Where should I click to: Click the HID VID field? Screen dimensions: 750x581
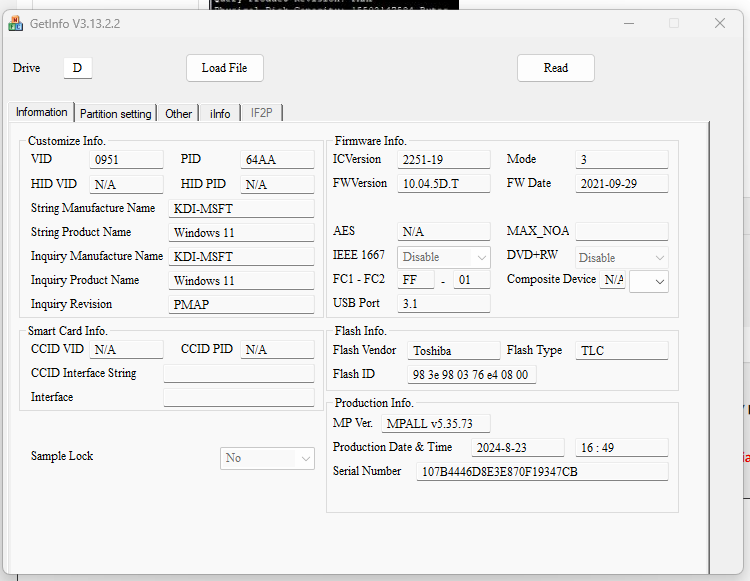point(126,184)
